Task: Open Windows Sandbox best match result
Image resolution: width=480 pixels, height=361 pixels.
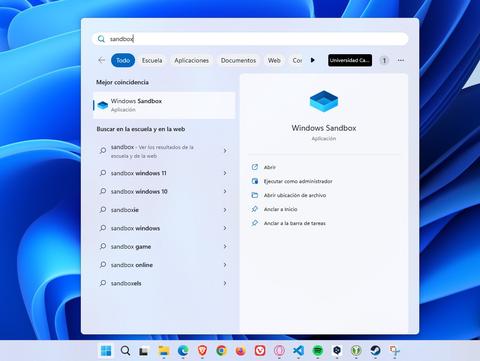Action: (x=164, y=105)
